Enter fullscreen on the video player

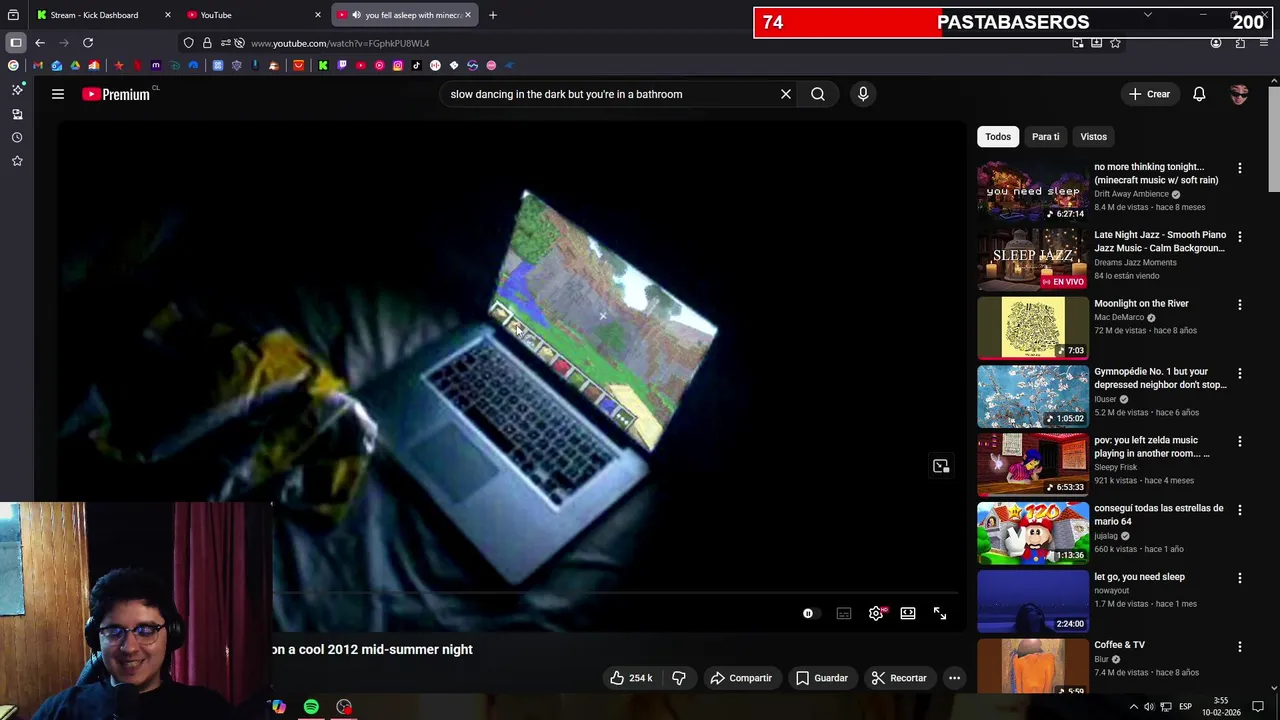940,613
